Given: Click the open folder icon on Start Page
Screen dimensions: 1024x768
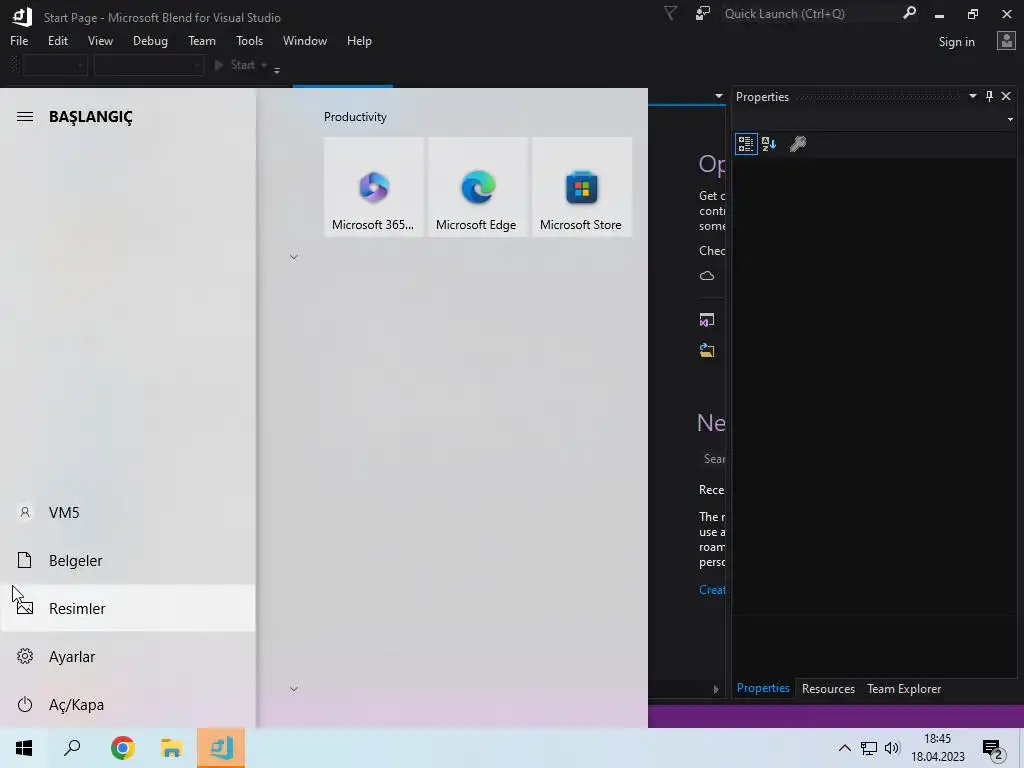Looking at the screenshot, I should tap(707, 351).
